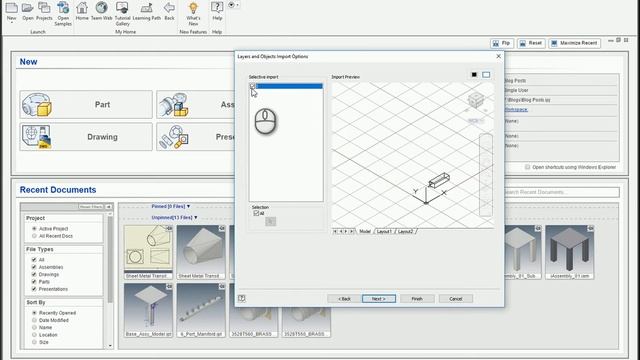This screenshot has height=360, width=640.
Task: Open dropdown arrow under New icon
Action: 11,23
